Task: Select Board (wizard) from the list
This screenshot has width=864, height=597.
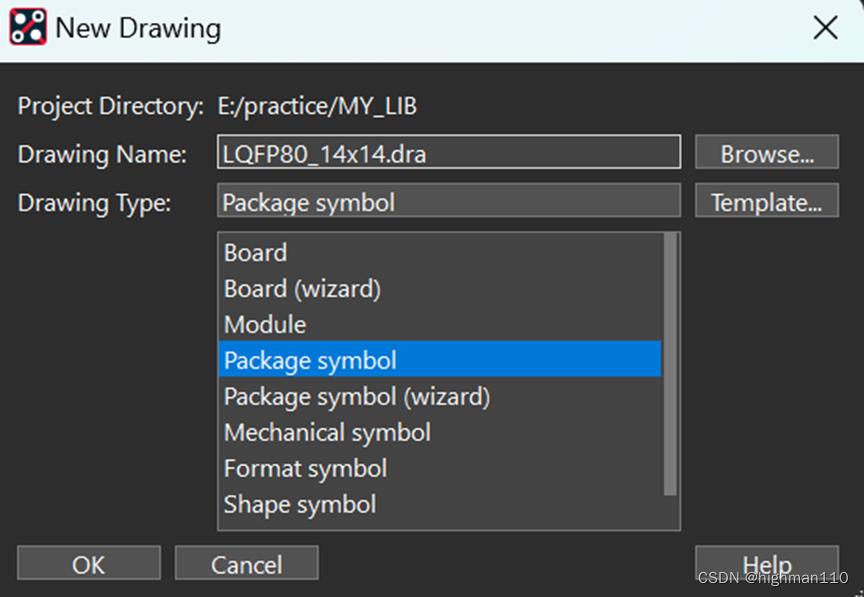Action: (302, 289)
